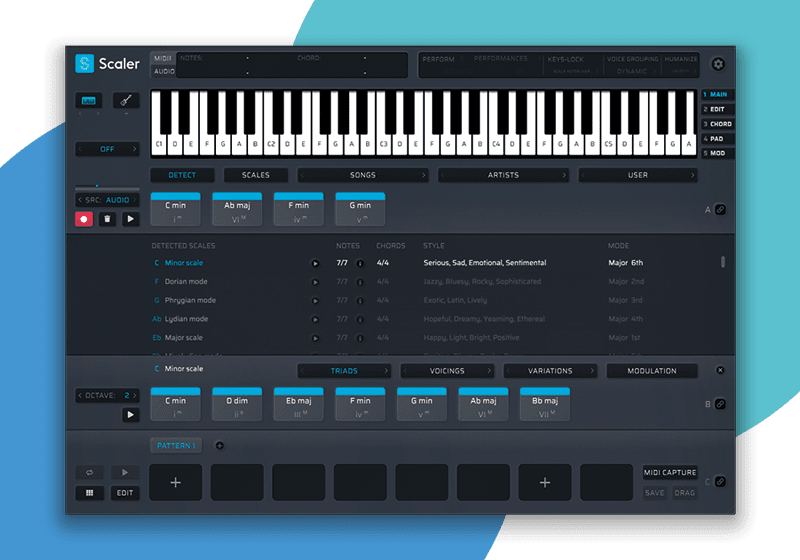Close the C Minor scale chord section
Viewport: 800px width, 560px height.
coord(720,370)
